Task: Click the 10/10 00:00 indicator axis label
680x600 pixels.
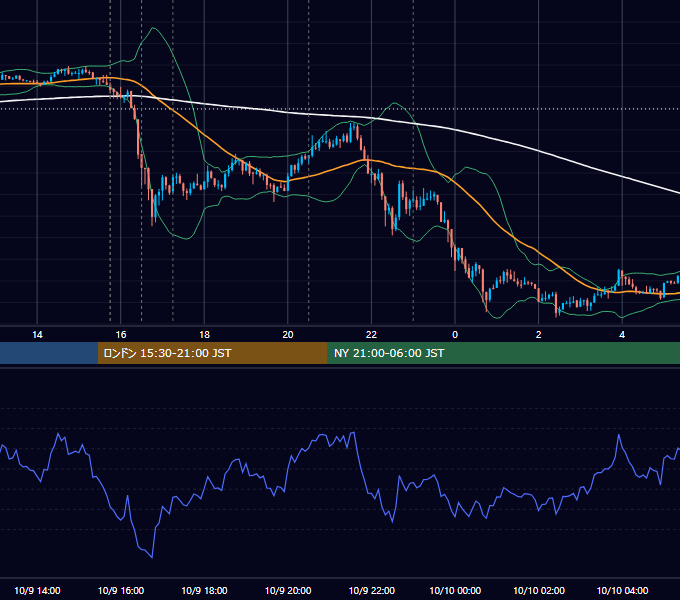Action: (455, 590)
